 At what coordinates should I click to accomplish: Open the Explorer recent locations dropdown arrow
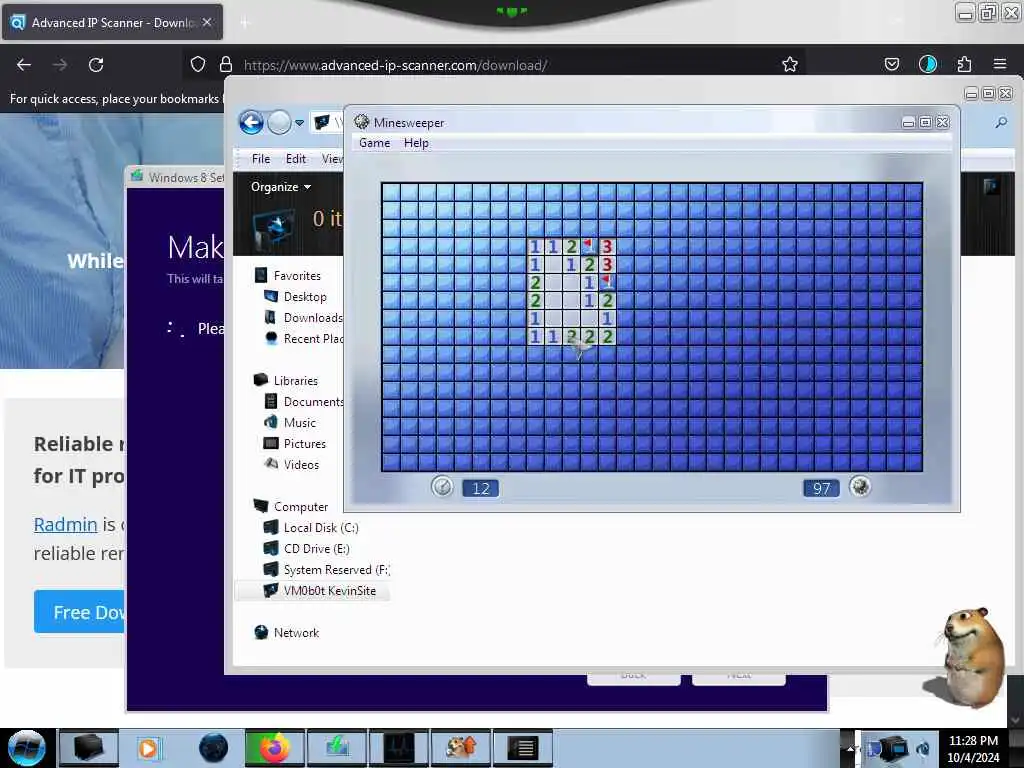pos(299,123)
